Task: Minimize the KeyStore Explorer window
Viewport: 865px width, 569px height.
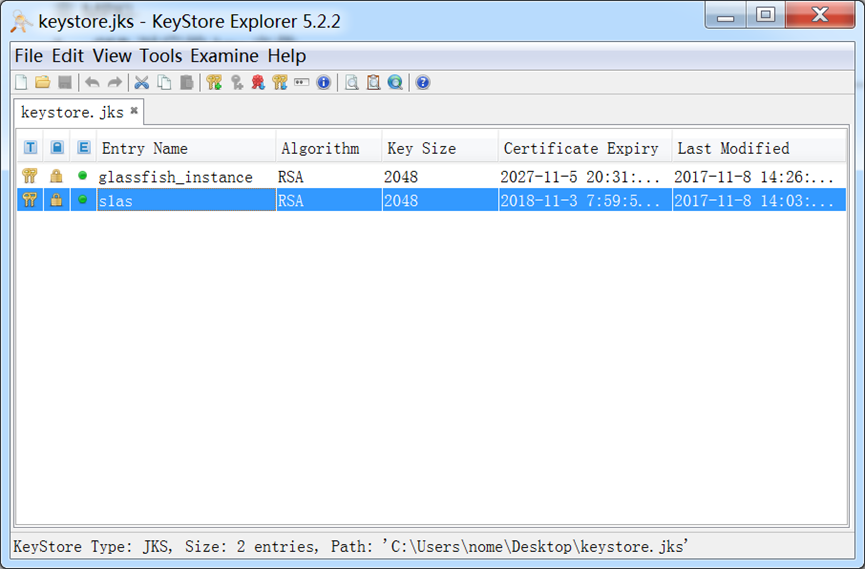Action: click(x=726, y=15)
